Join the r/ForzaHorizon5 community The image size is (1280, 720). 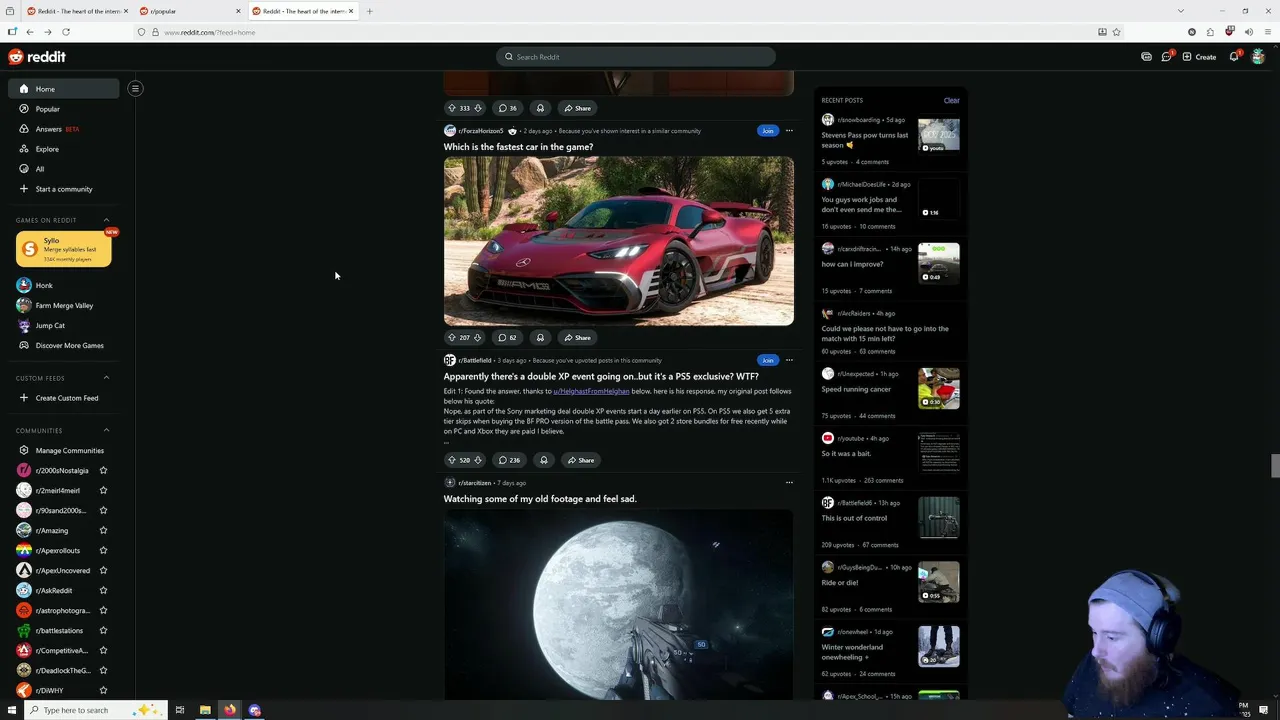(767, 131)
